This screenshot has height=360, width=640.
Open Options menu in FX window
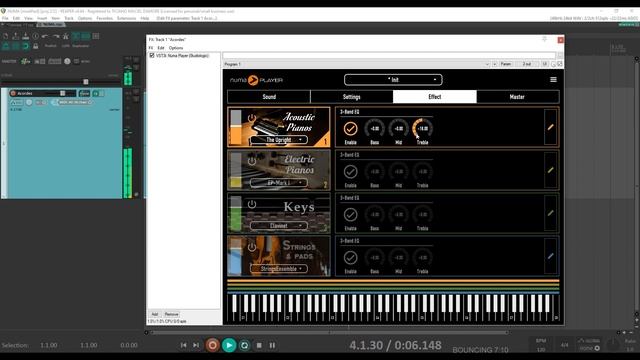click(176, 48)
